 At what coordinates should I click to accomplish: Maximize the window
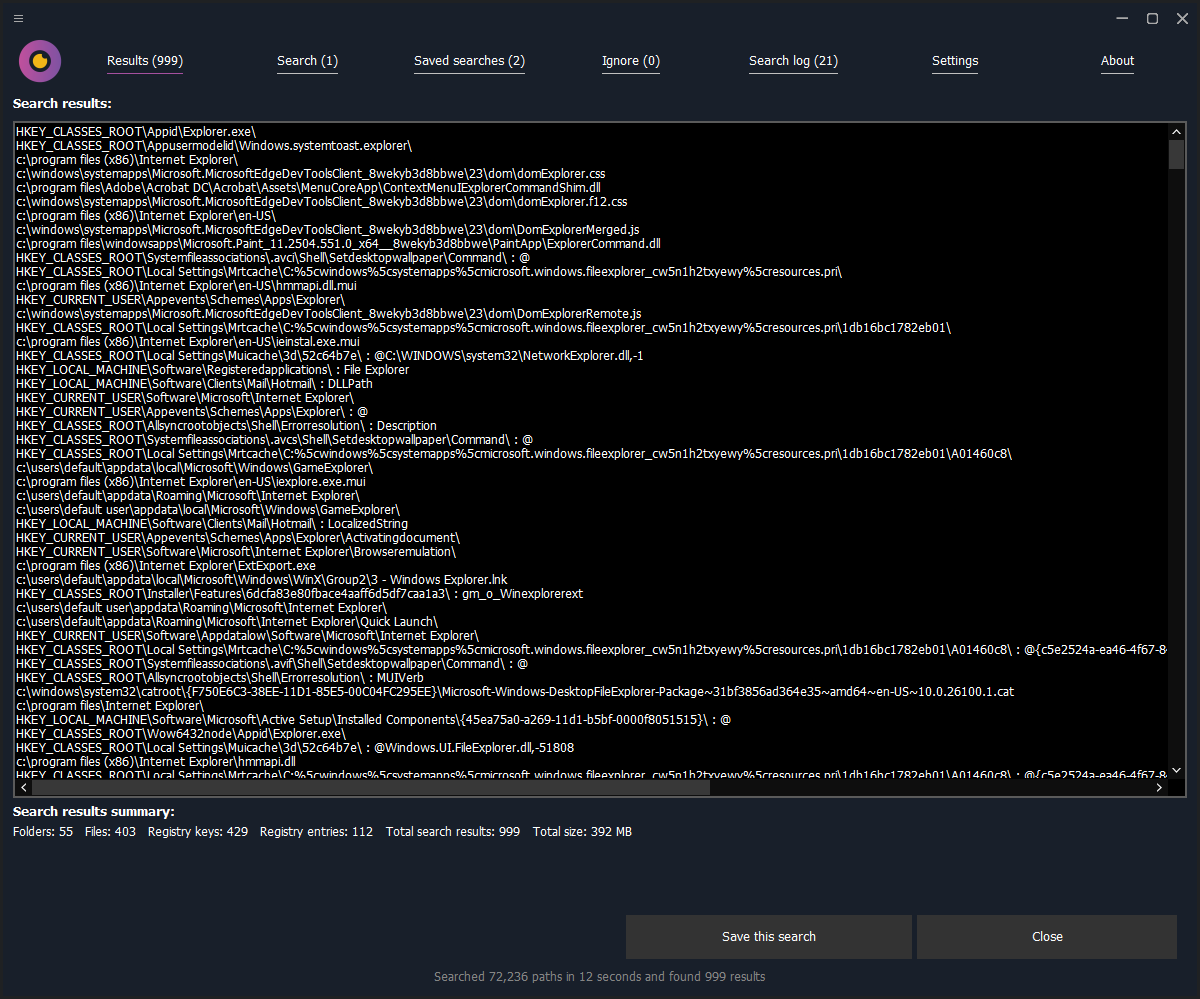1152,18
